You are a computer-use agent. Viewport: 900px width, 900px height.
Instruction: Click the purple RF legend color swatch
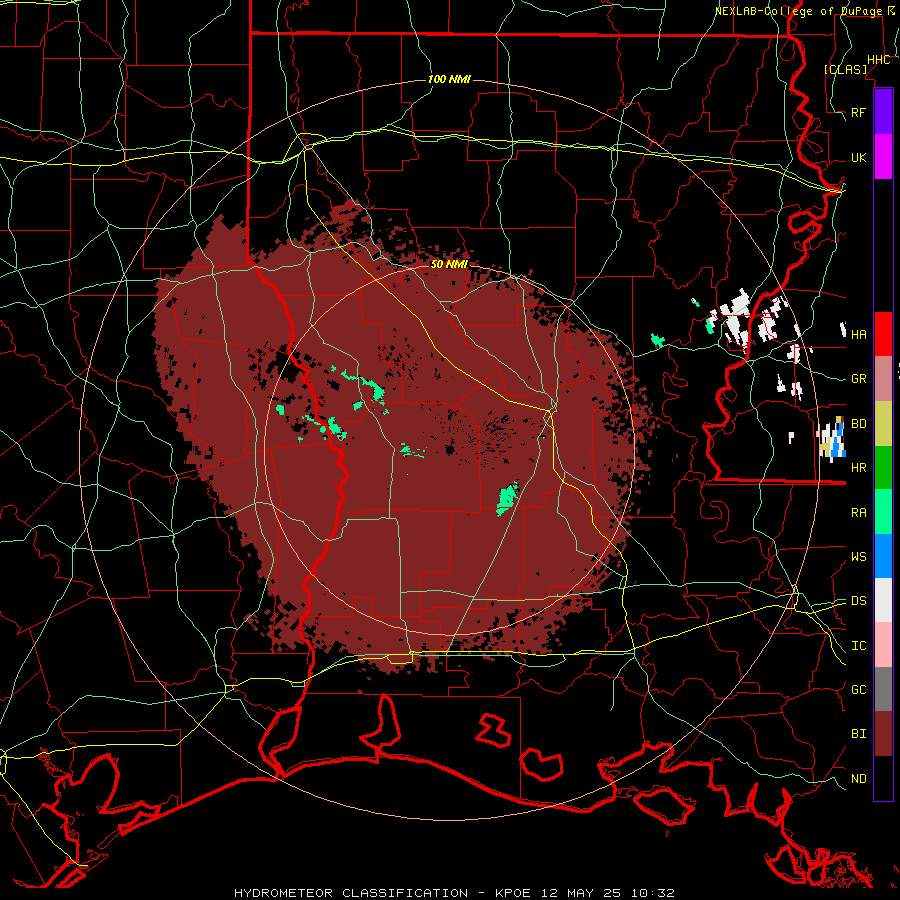pyautogui.click(x=883, y=112)
